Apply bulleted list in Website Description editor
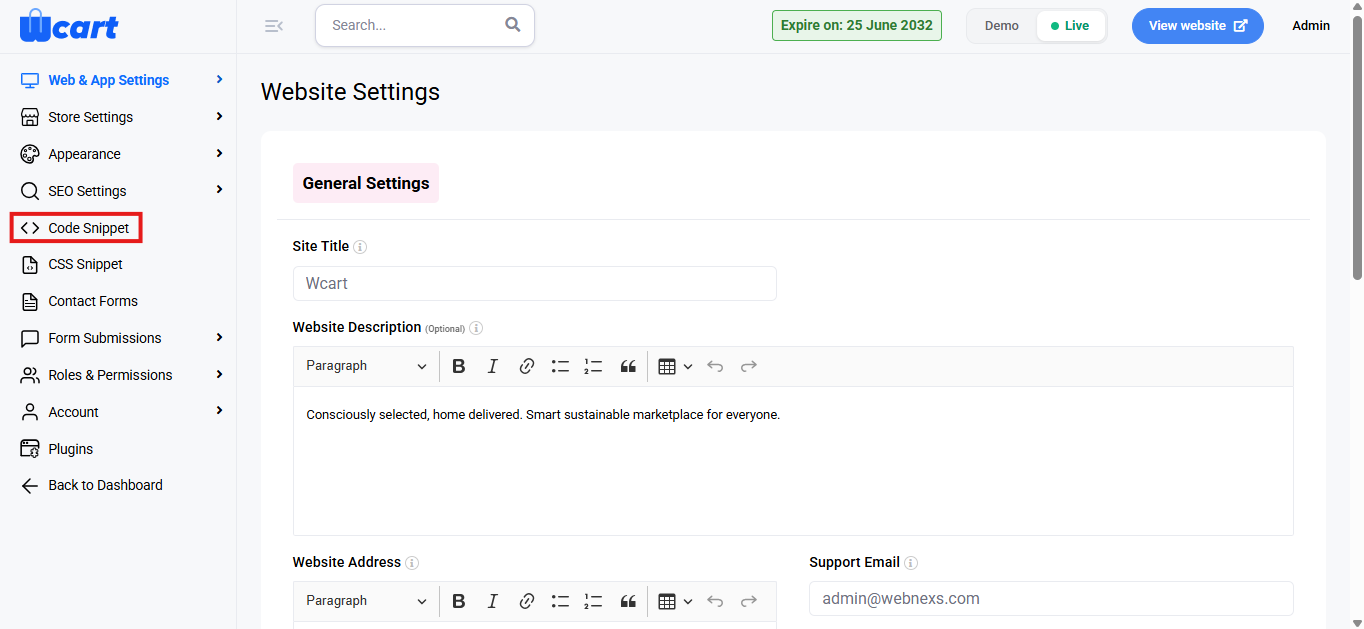1364x629 pixels. click(560, 366)
